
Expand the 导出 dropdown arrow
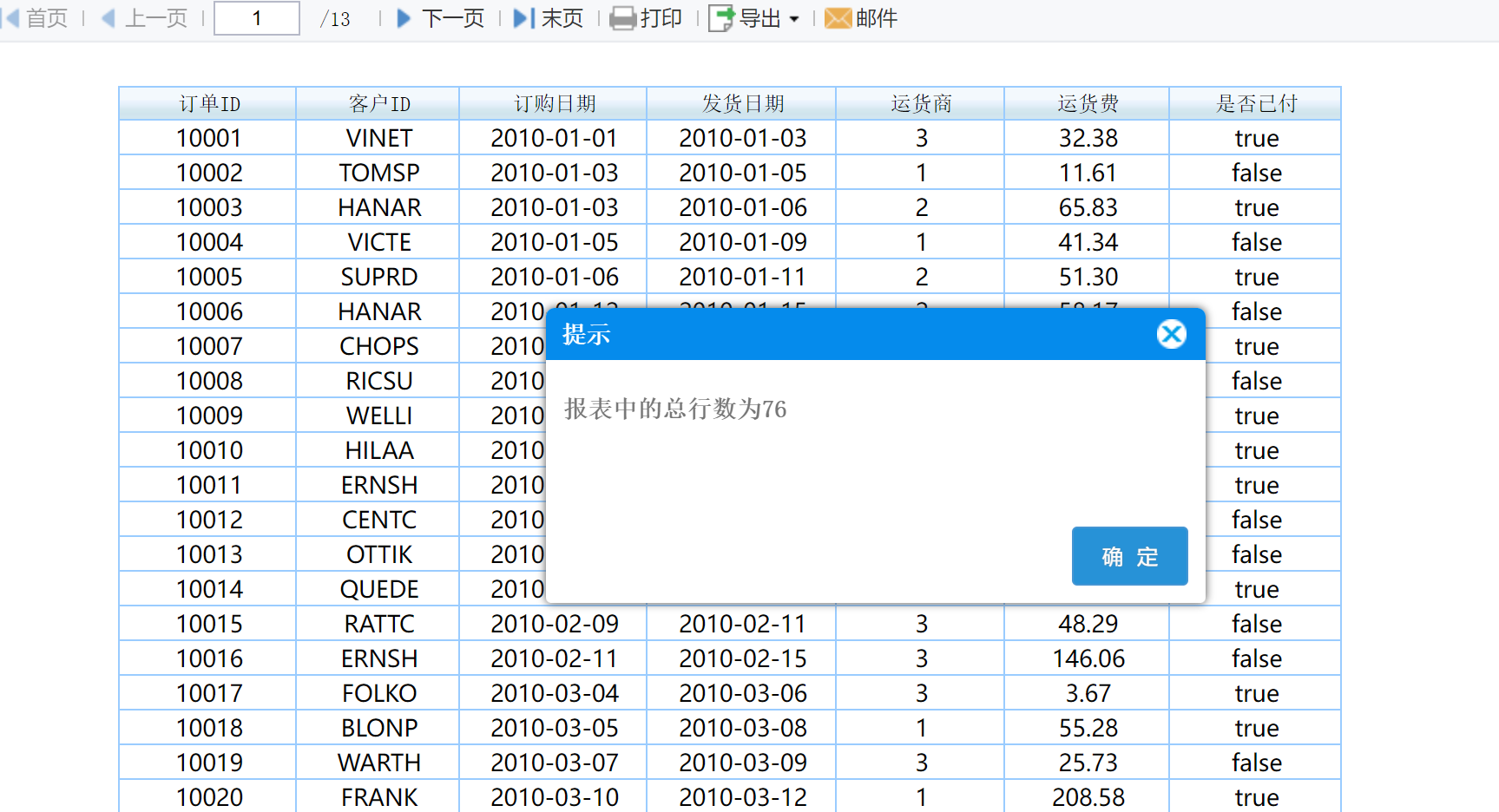(794, 19)
